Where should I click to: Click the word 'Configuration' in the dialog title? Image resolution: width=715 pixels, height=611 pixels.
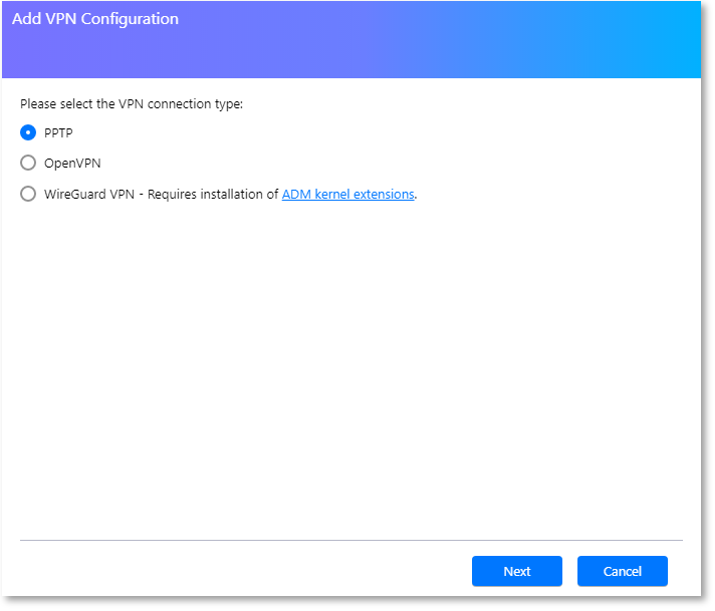click(x=130, y=19)
